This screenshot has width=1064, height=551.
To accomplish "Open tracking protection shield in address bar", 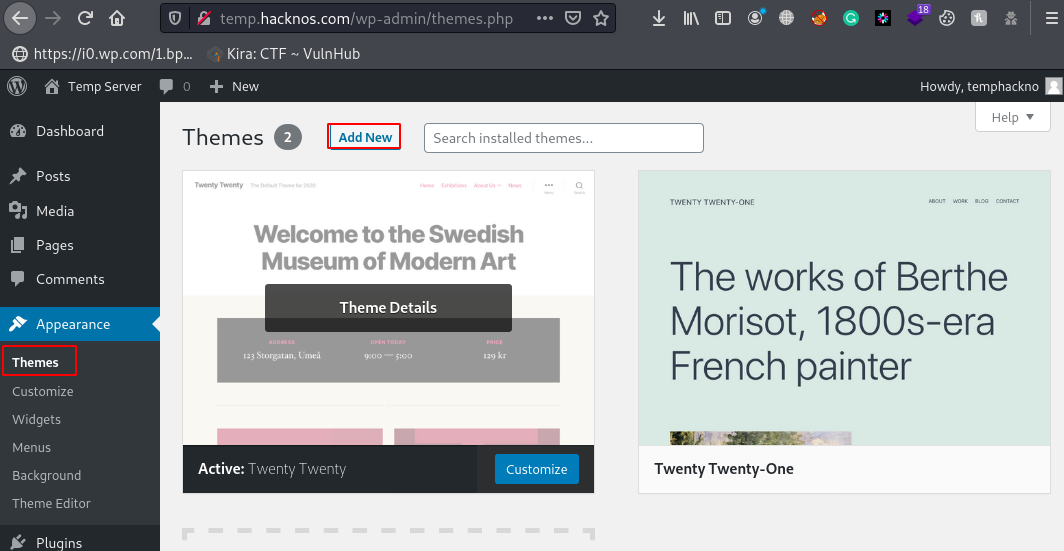I will coord(175,18).
